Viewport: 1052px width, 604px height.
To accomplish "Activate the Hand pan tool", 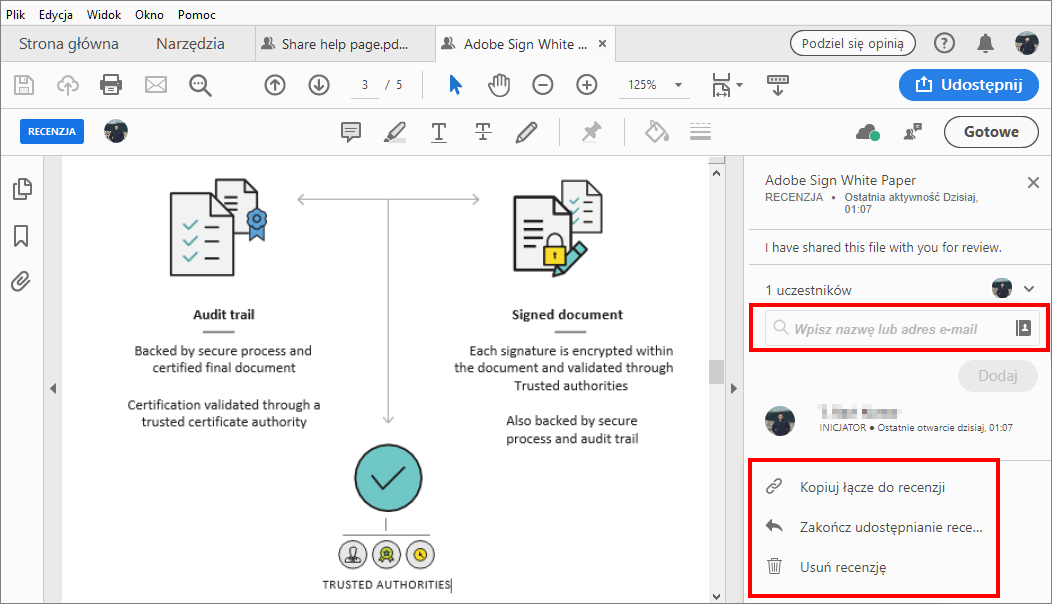I will click(498, 85).
